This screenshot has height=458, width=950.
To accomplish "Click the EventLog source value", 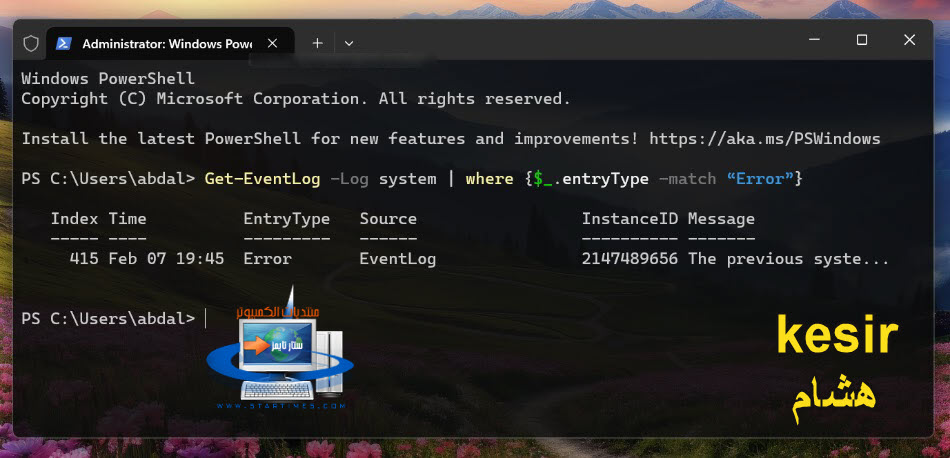I will pos(398,259).
